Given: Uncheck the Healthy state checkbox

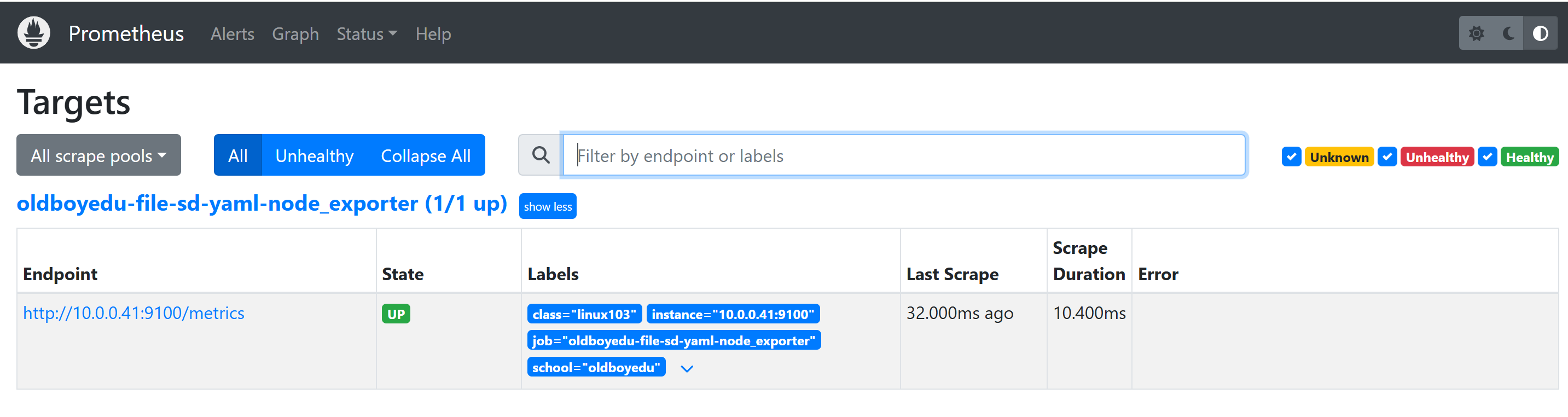Looking at the screenshot, I should click(1487, 157).
